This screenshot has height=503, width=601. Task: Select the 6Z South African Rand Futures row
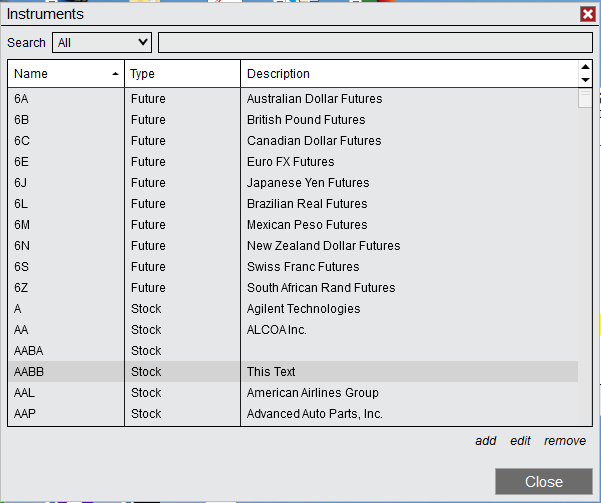tap(292, 288)
